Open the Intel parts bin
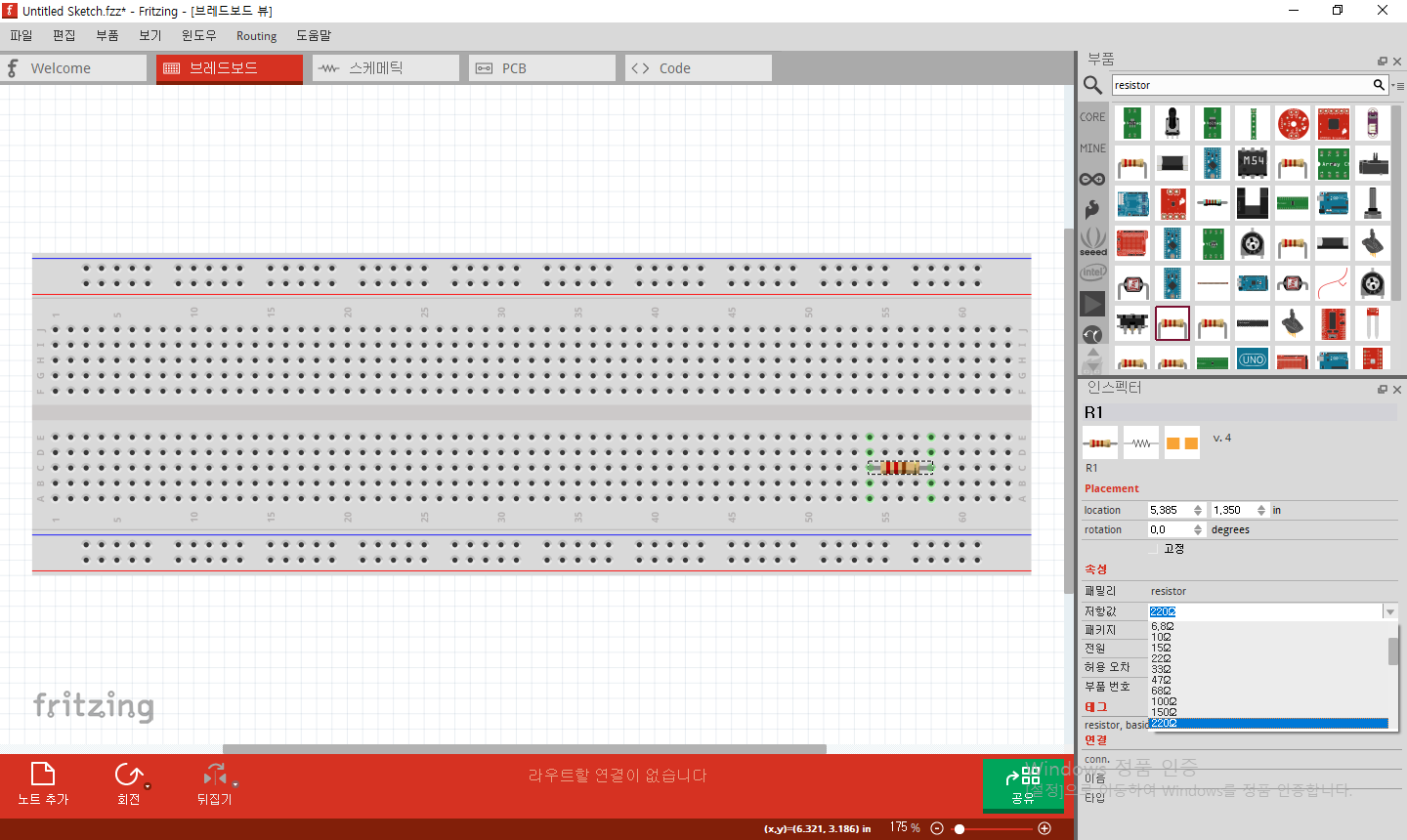 pyautogui.click(x=1092, y=273)
